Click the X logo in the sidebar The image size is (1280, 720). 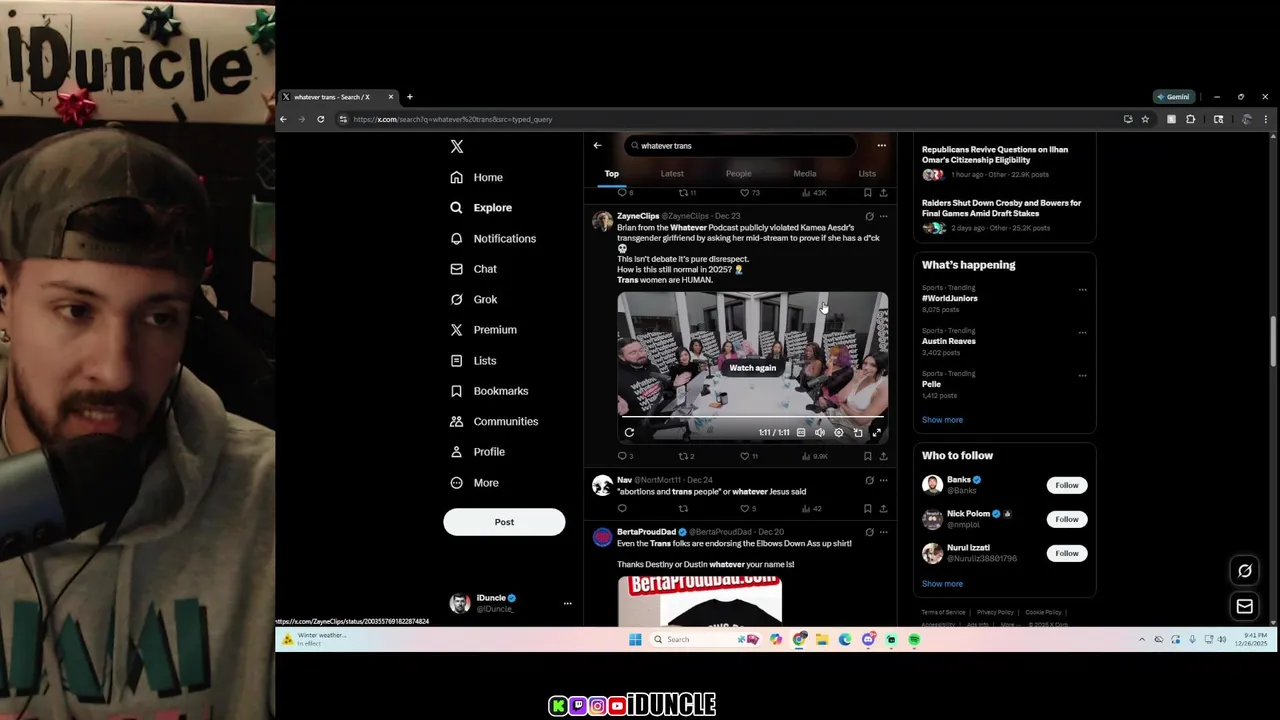pyautogui.click(x=457, y=146)
